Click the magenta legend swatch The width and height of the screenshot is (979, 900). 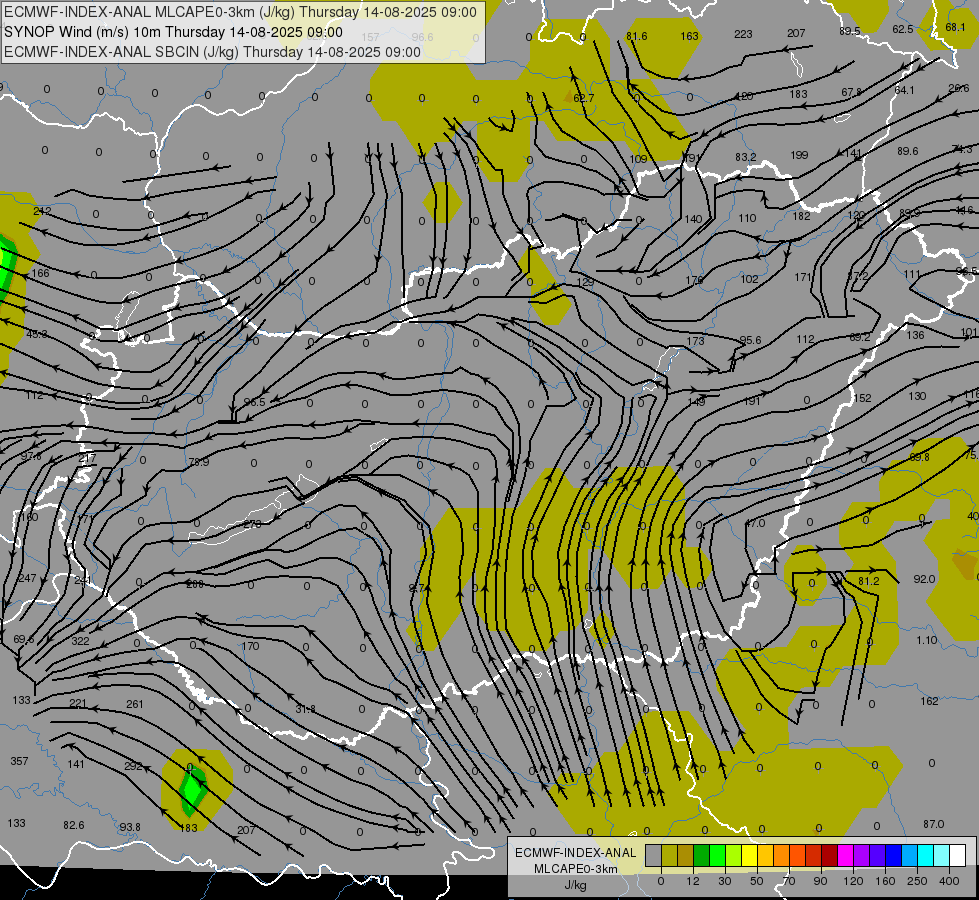[845, 856]
